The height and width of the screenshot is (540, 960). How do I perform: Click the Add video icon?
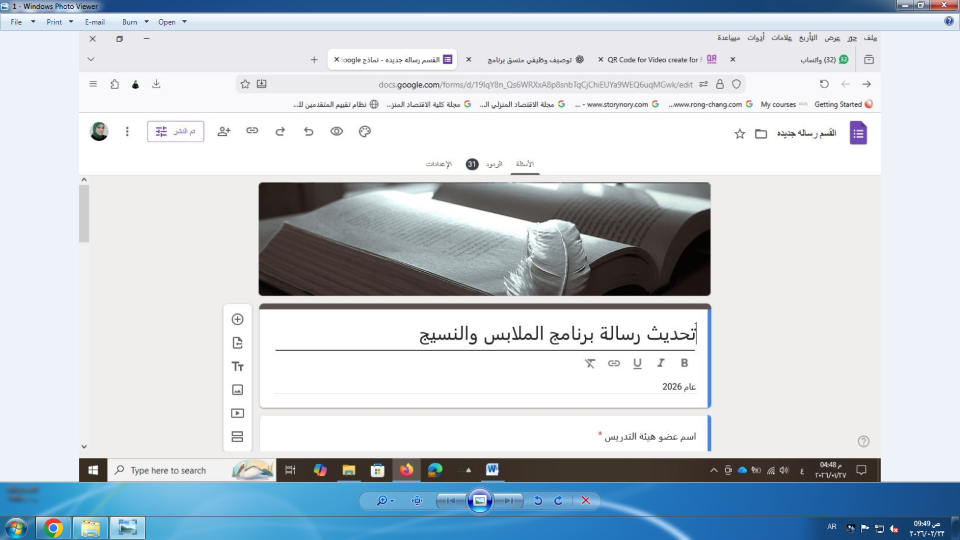[237, 413]
